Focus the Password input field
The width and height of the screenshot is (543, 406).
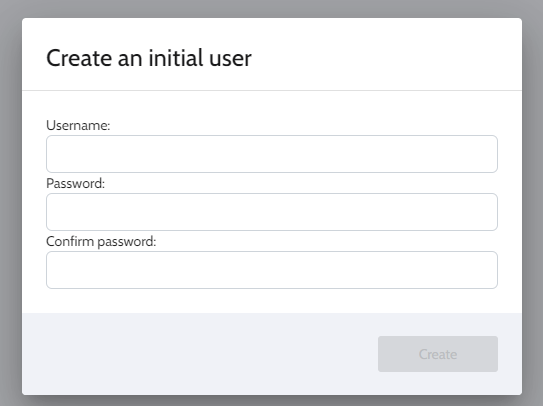[272, 212]
